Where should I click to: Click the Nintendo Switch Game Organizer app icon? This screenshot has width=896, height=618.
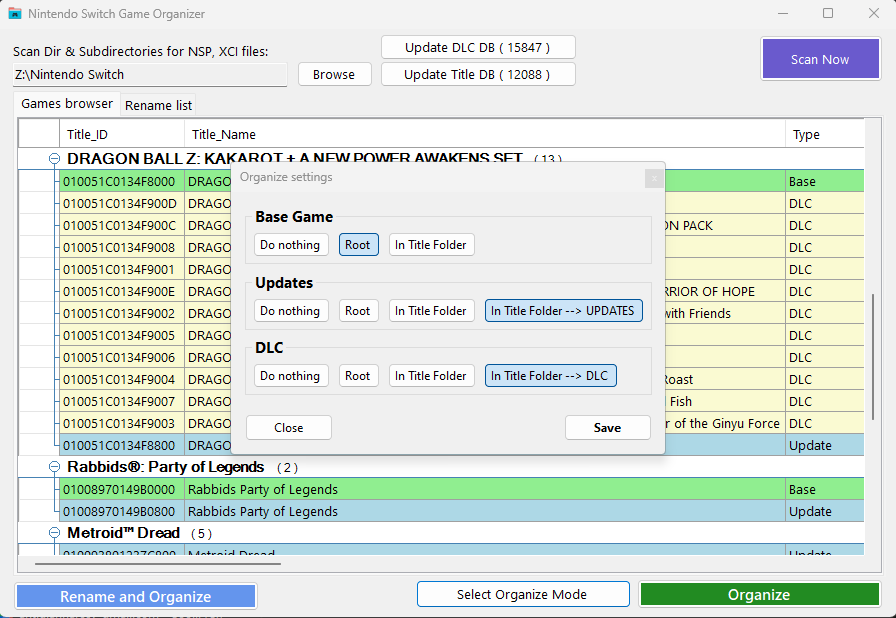click(x=14, y=13)
